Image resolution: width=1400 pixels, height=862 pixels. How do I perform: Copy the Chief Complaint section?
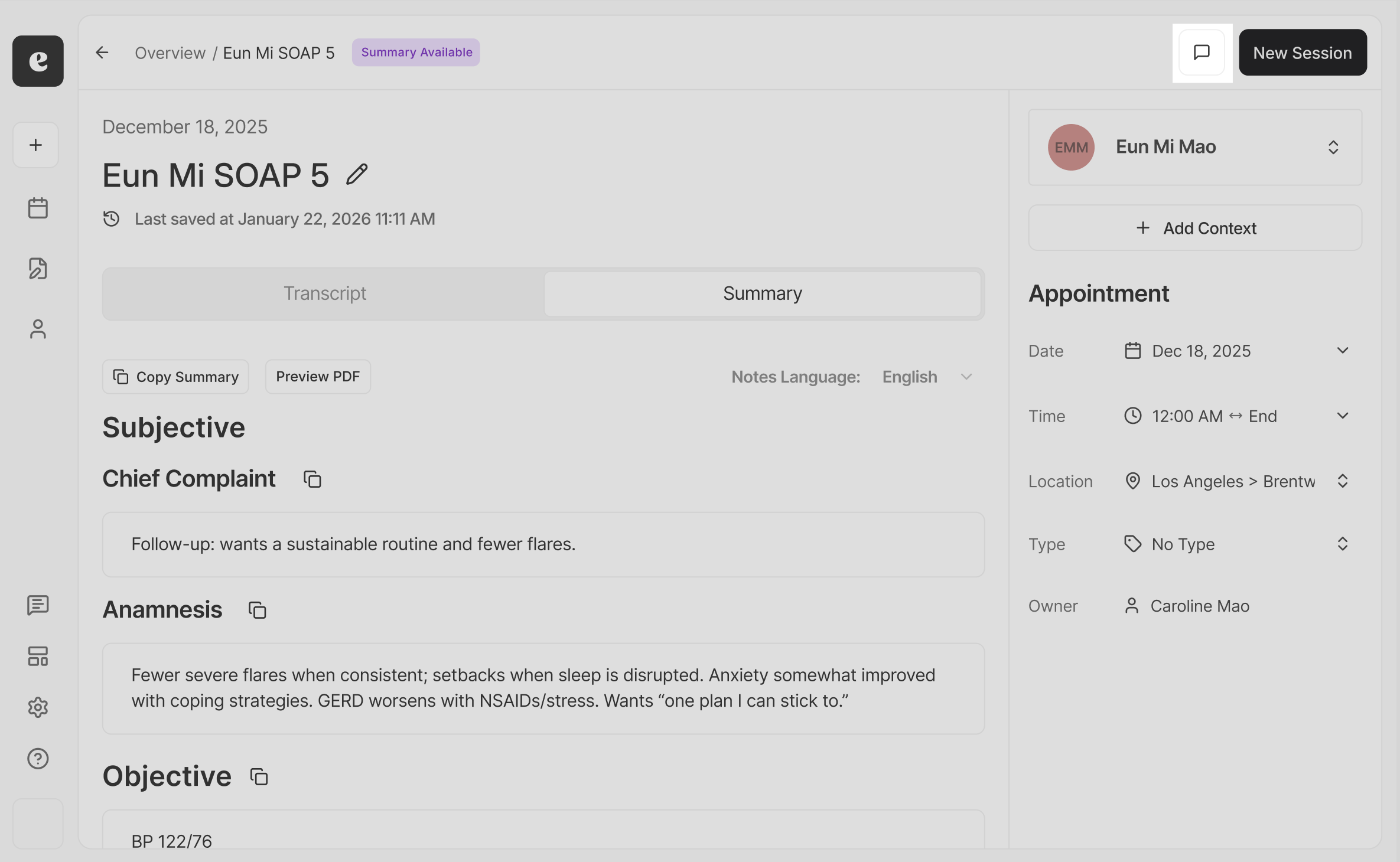pyautogui.click(x=312, y=479)
